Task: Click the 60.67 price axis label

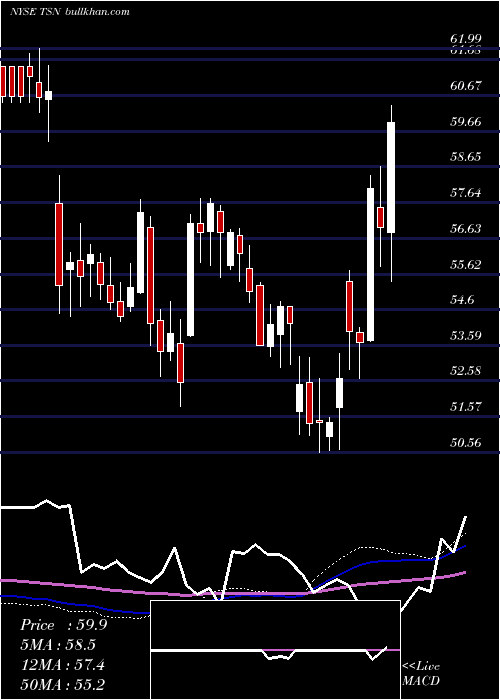Action: click(x=465, y=85)
